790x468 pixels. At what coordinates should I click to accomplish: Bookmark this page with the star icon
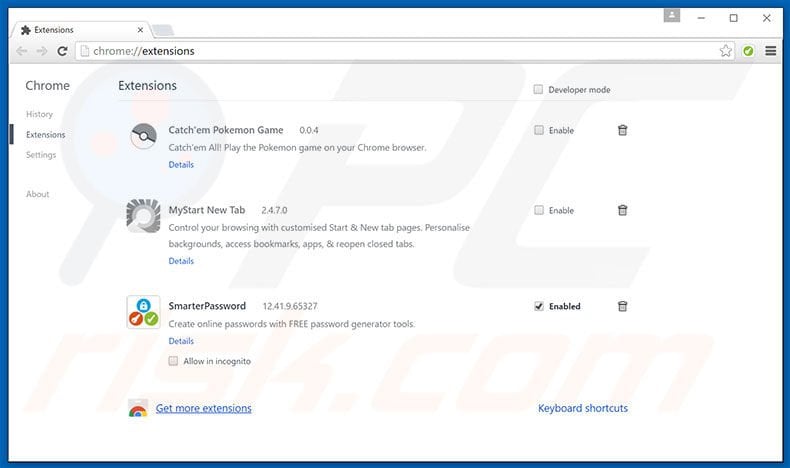point(726,51)
